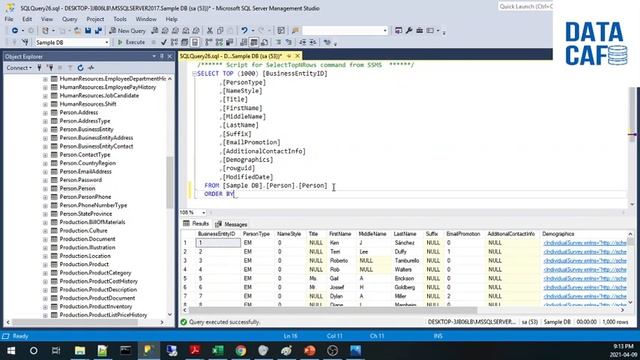Click the Database Engine Query icon after New Query
This screenshot has width=640, height=360.
pos(155,31)
